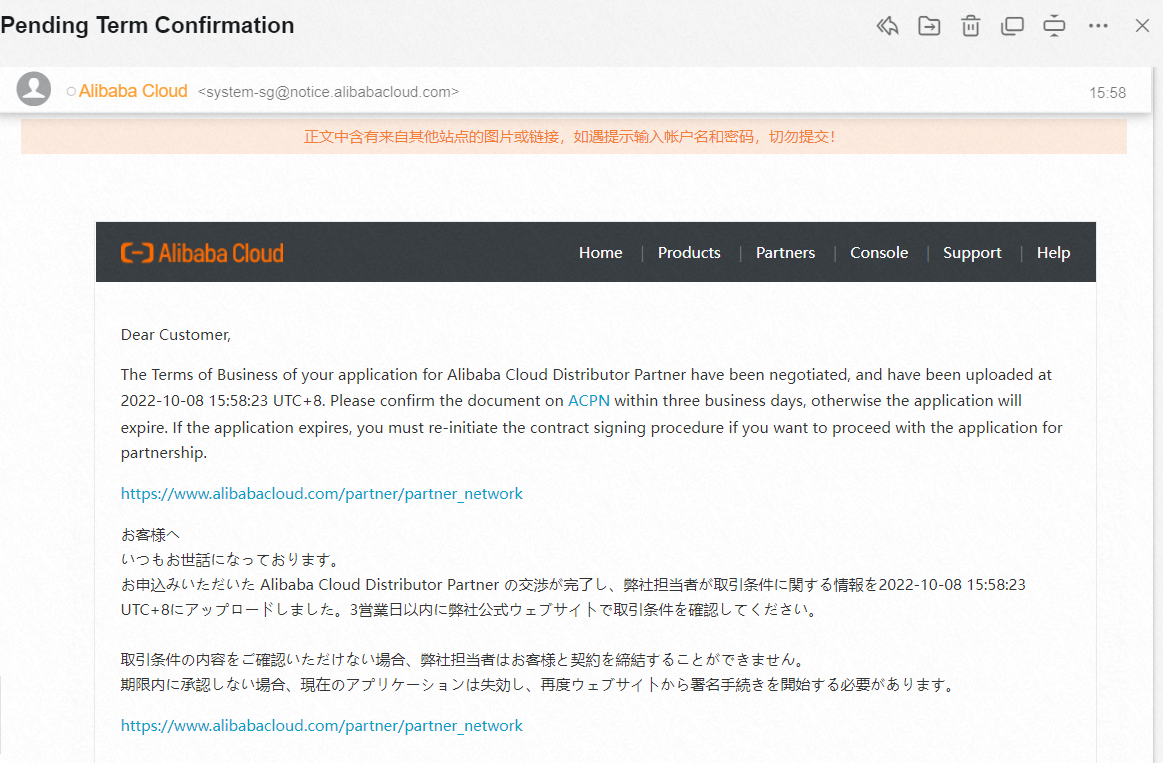Click the icon left of the three dots
Image resolution: width=1163 pixels, height=763 pixels.
click(1054, 26)
